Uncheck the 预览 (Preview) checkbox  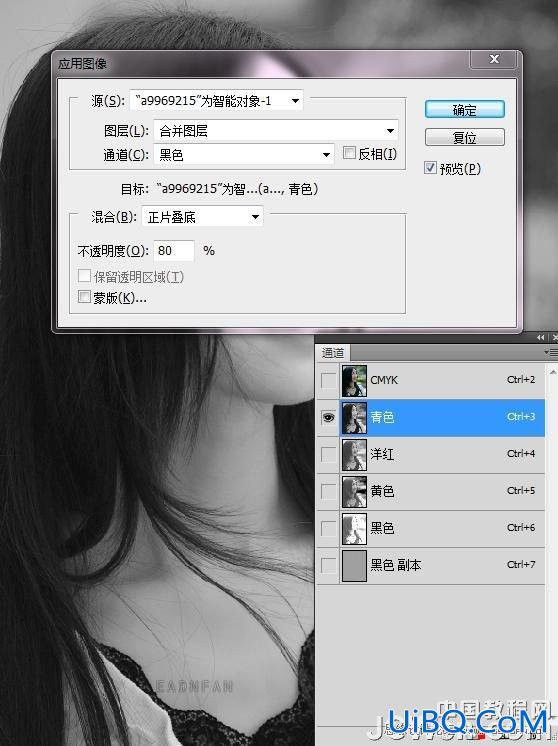click(x=430, y=167)
